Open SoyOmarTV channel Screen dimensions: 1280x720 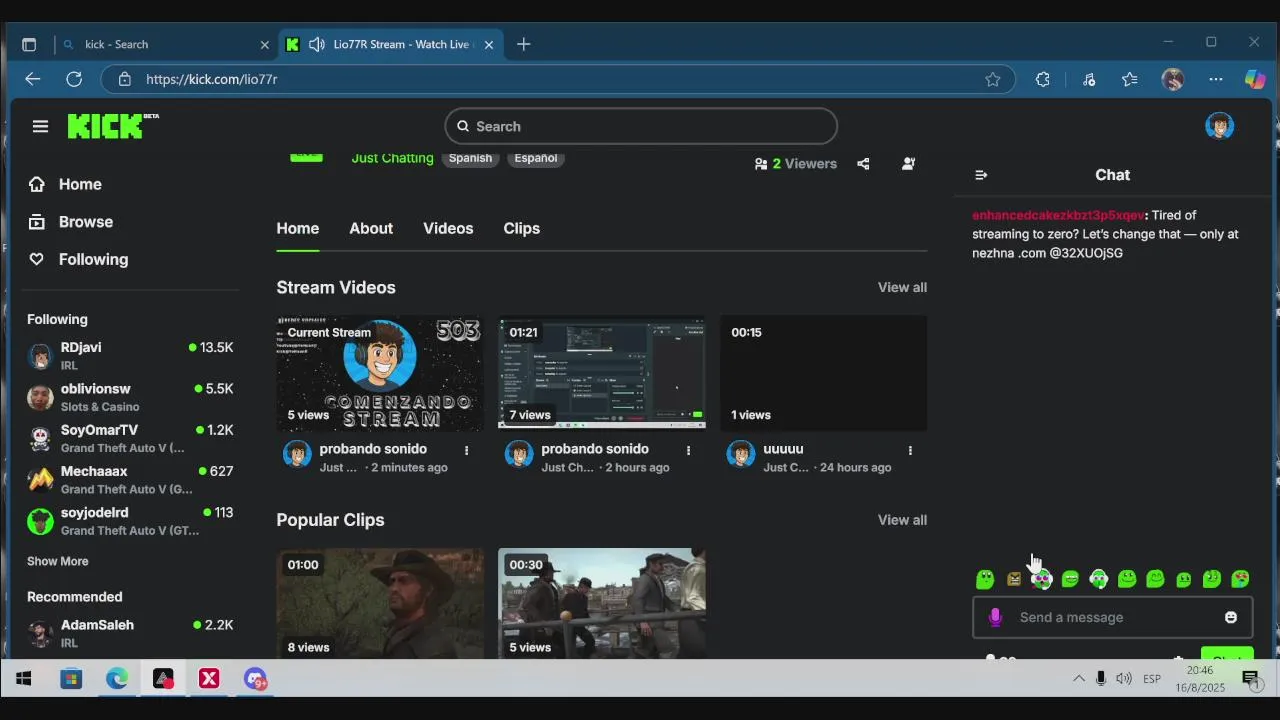click(130, 438)
